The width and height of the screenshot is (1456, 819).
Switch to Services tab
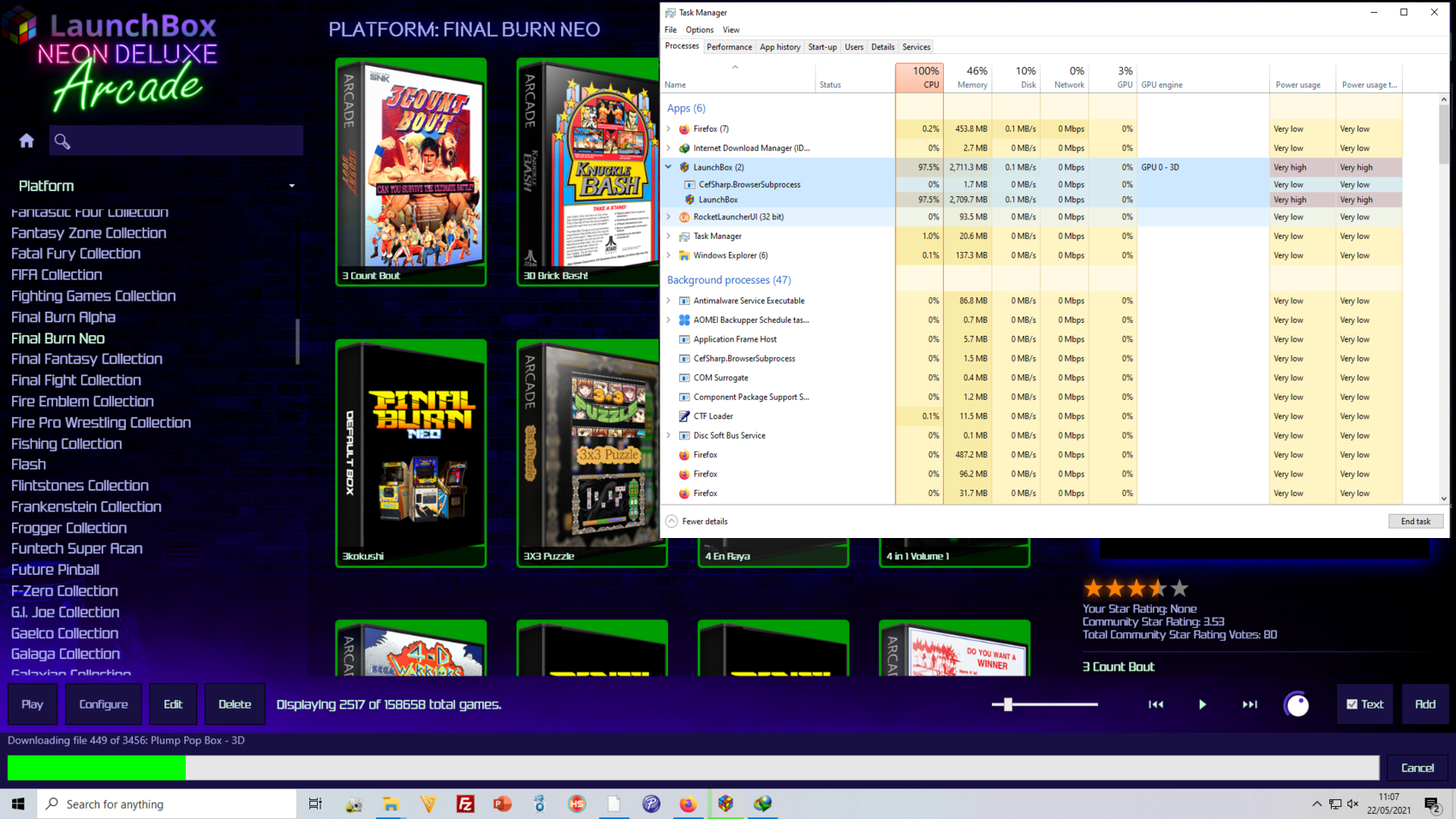point(916,47)
